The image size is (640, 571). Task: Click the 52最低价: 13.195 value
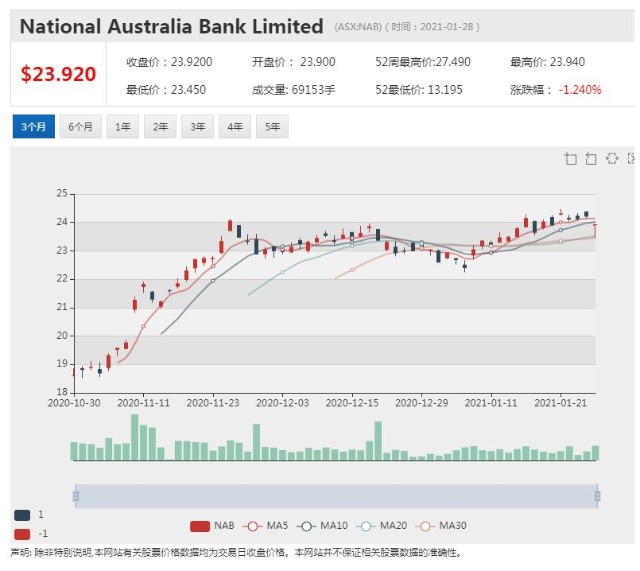419,90
